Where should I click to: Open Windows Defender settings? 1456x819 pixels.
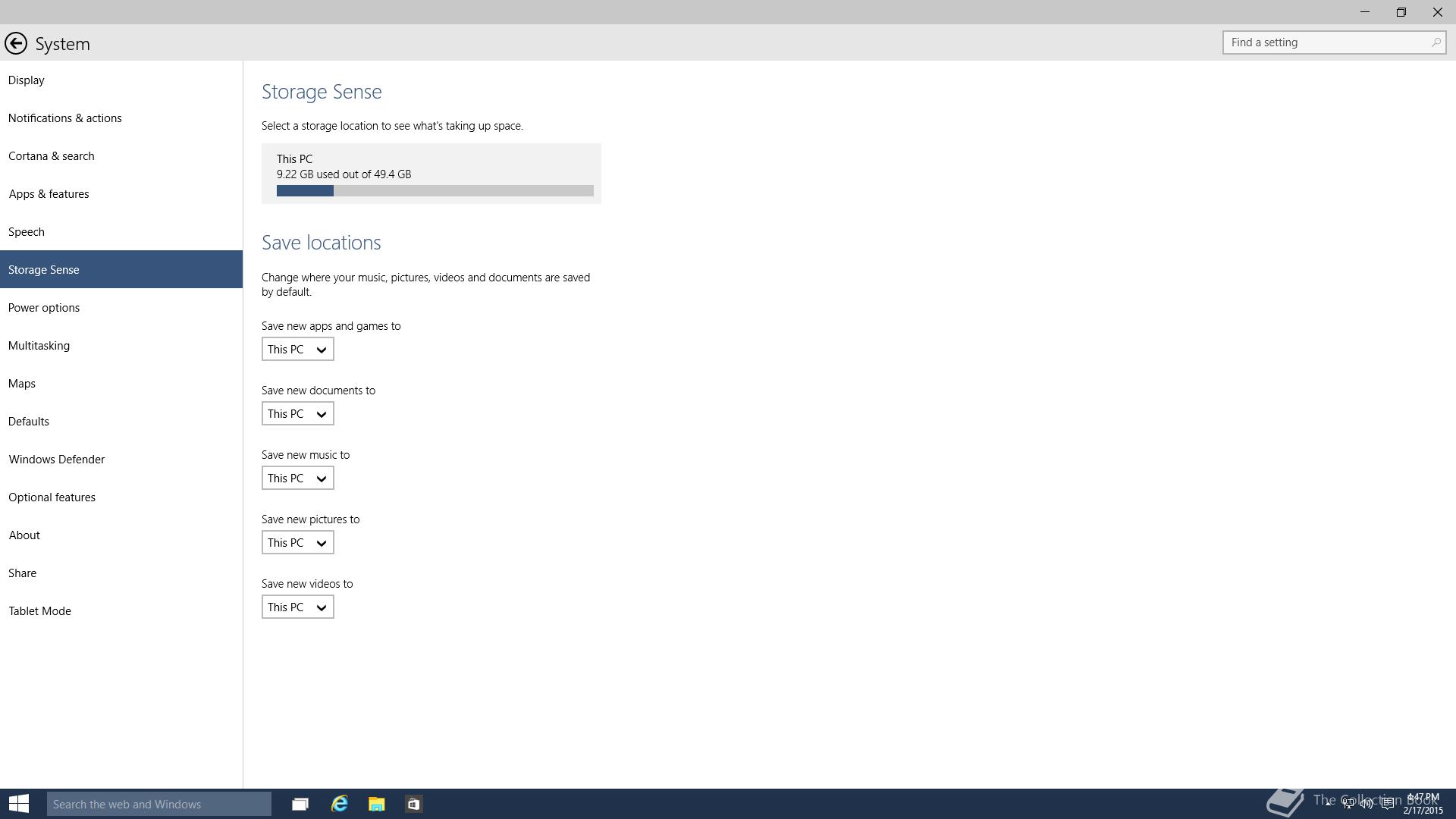121,459
